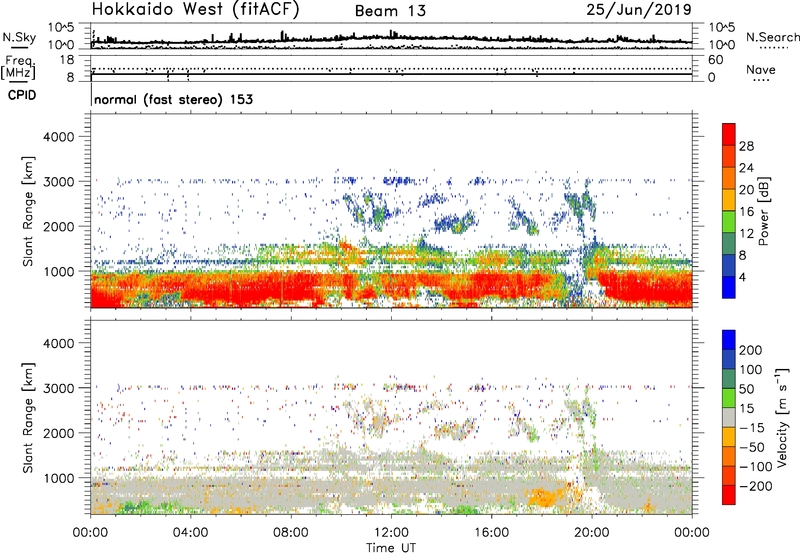This screenshot has width=800, height=554.
Task: Select the '200' Velocity color bar label
Action: click(751, 350)
